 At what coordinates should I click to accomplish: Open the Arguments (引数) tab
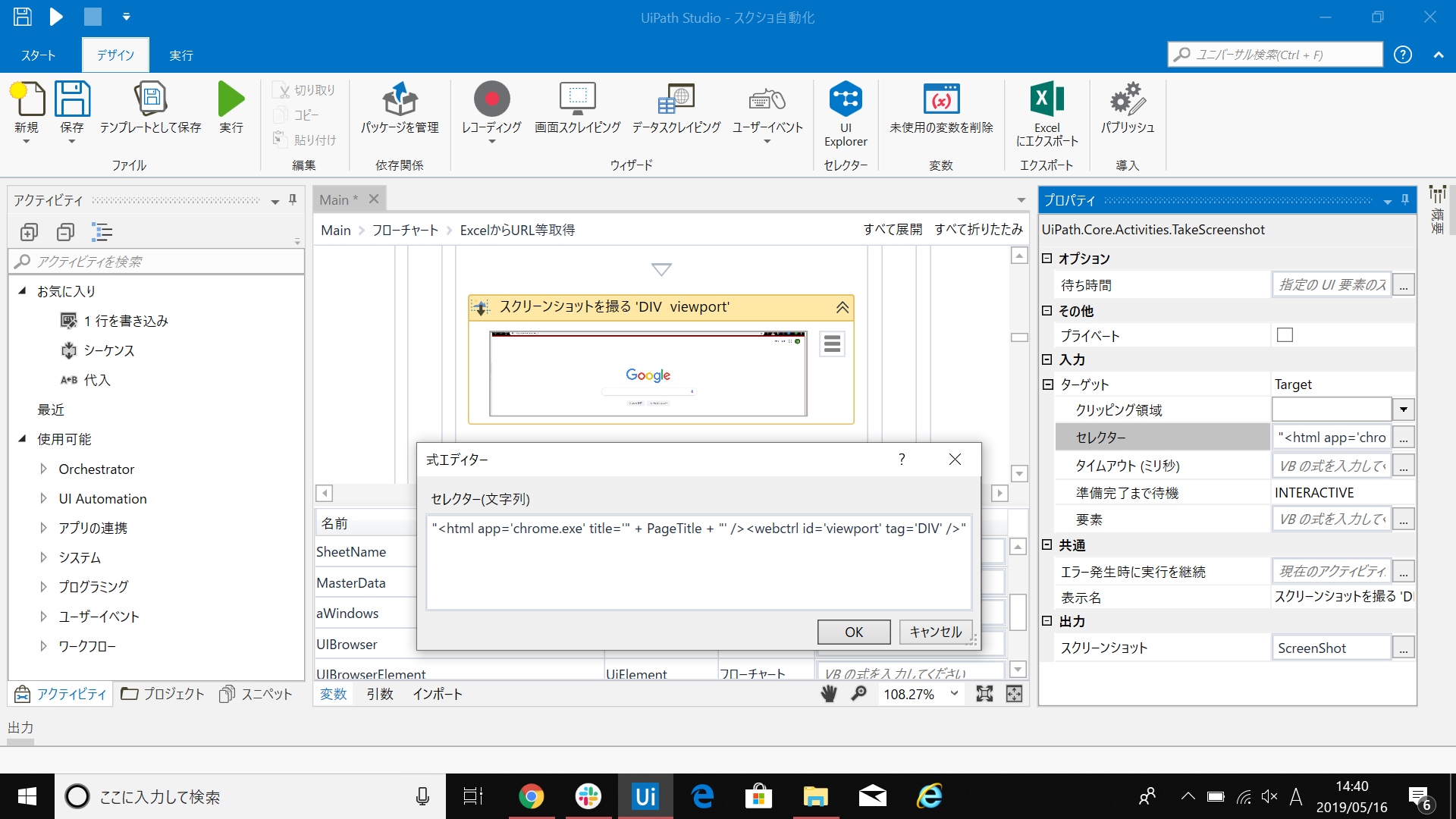point(379,694)
